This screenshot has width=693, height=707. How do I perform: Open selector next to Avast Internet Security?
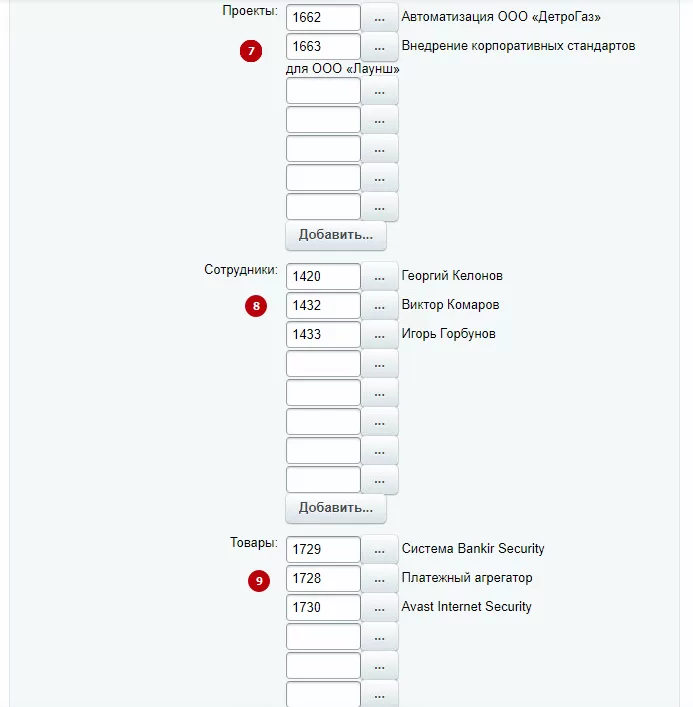coord(380,607)
